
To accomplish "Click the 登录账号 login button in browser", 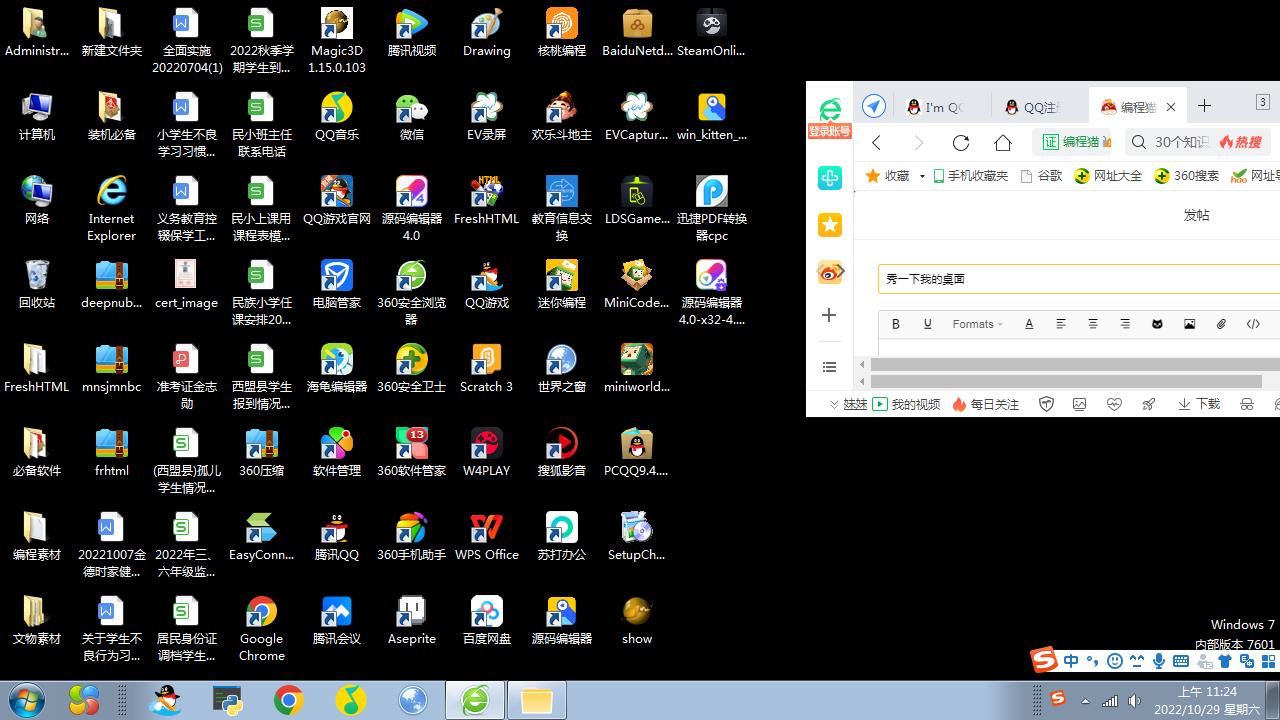I will [x=829, y=131].
